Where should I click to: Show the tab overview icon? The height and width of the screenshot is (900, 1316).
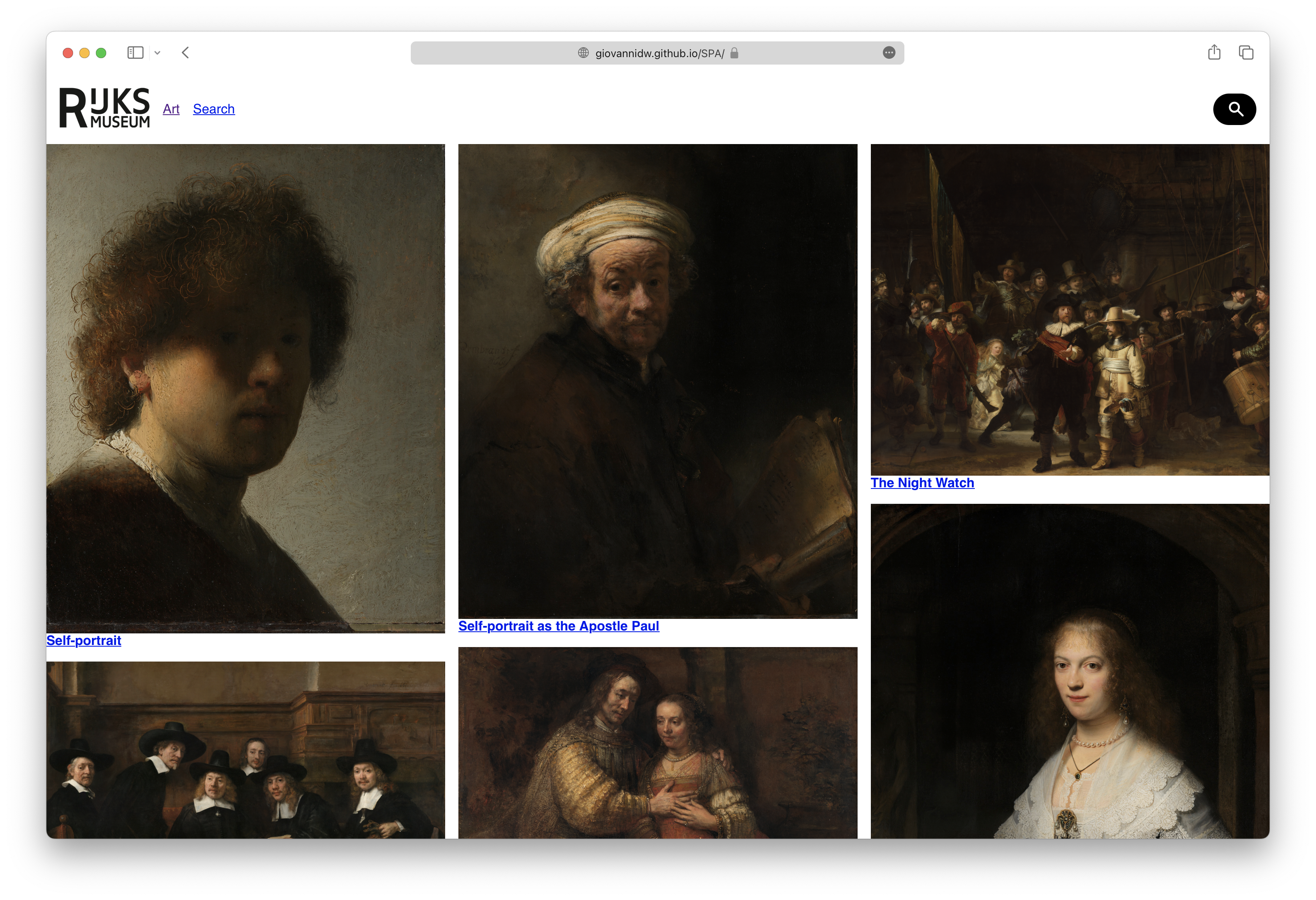pyautogui.click(x=1246, y=53)
